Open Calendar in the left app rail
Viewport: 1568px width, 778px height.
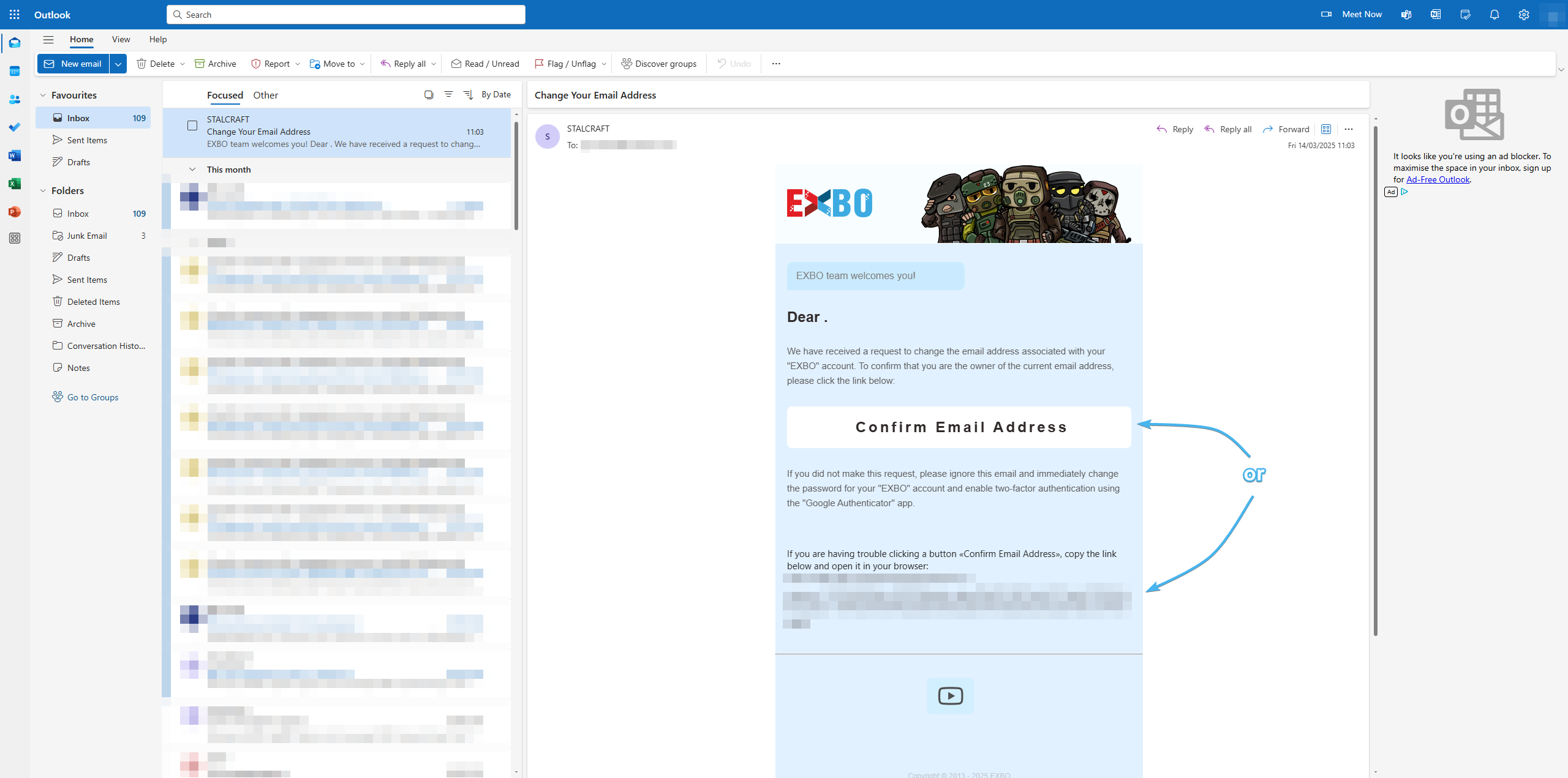click(15, 71)
